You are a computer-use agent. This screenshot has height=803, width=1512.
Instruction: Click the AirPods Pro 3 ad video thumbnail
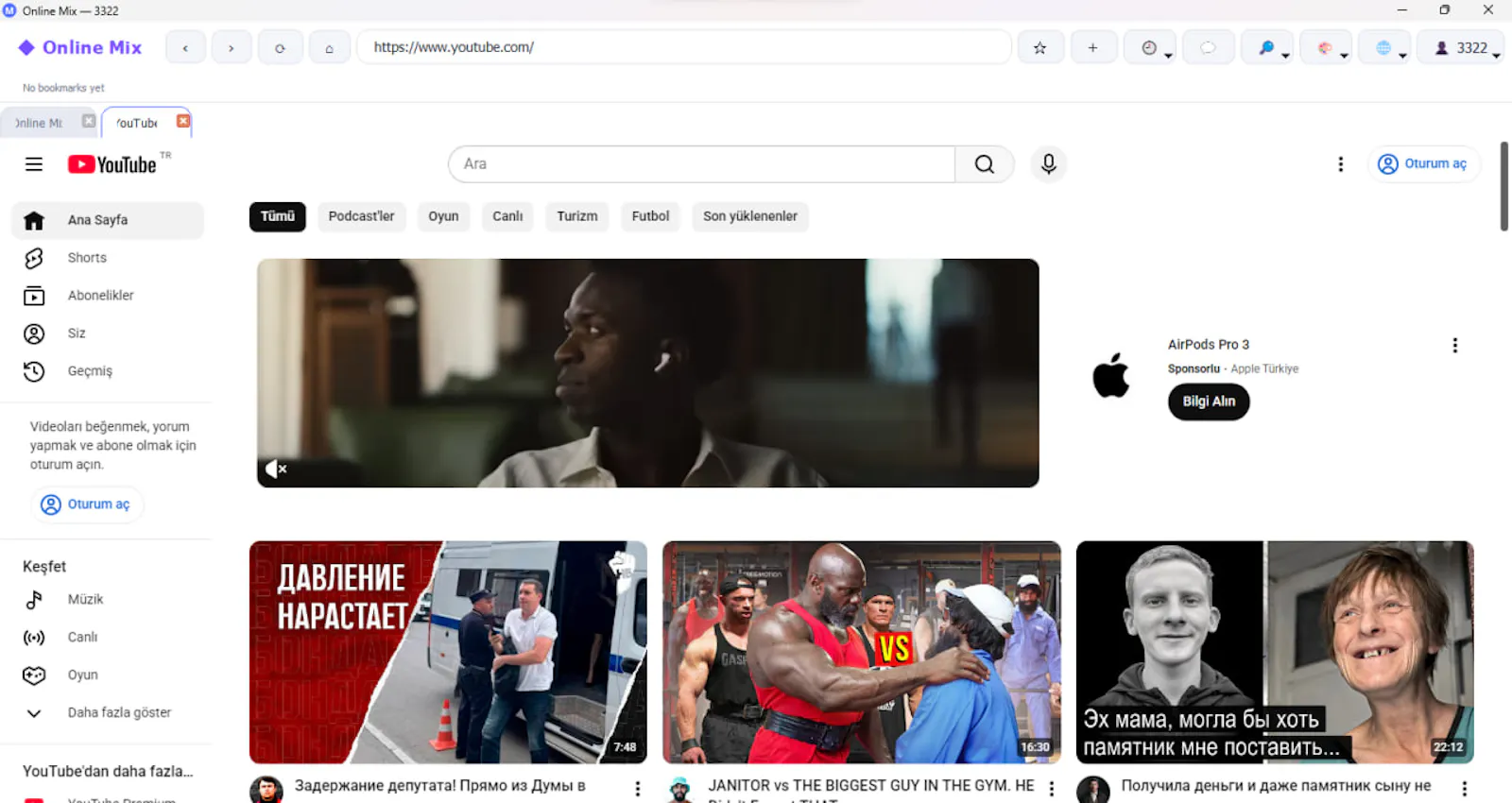pos(648,373)
